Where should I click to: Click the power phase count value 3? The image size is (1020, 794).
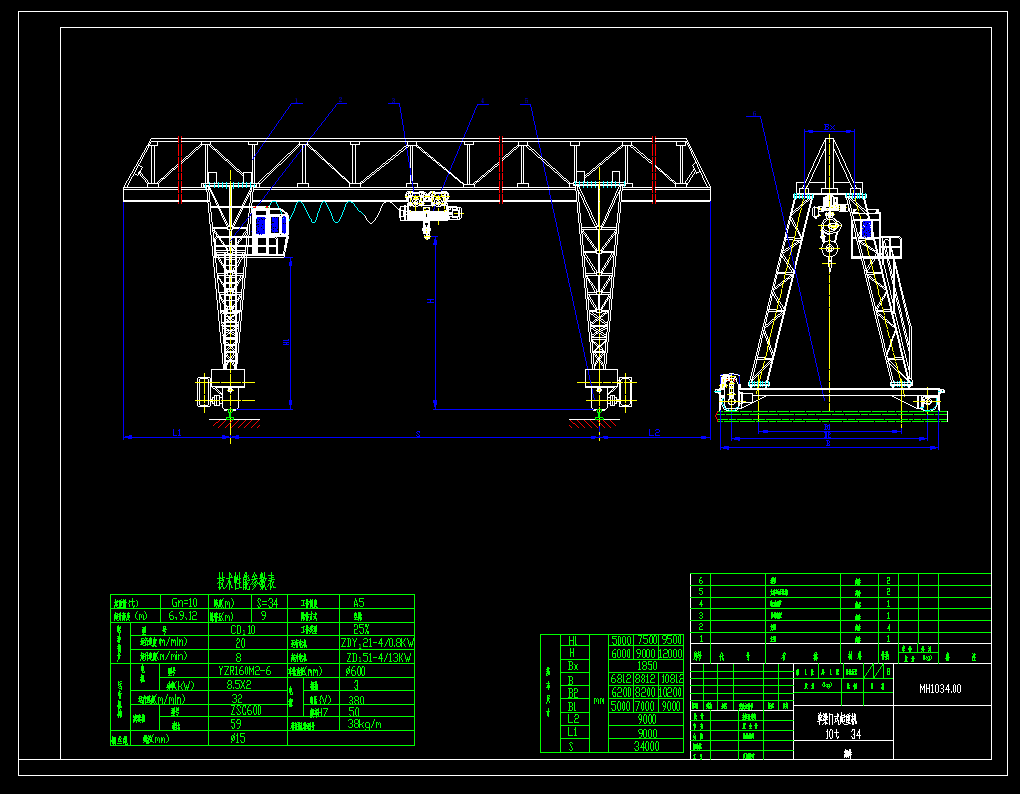click(356, 685)
